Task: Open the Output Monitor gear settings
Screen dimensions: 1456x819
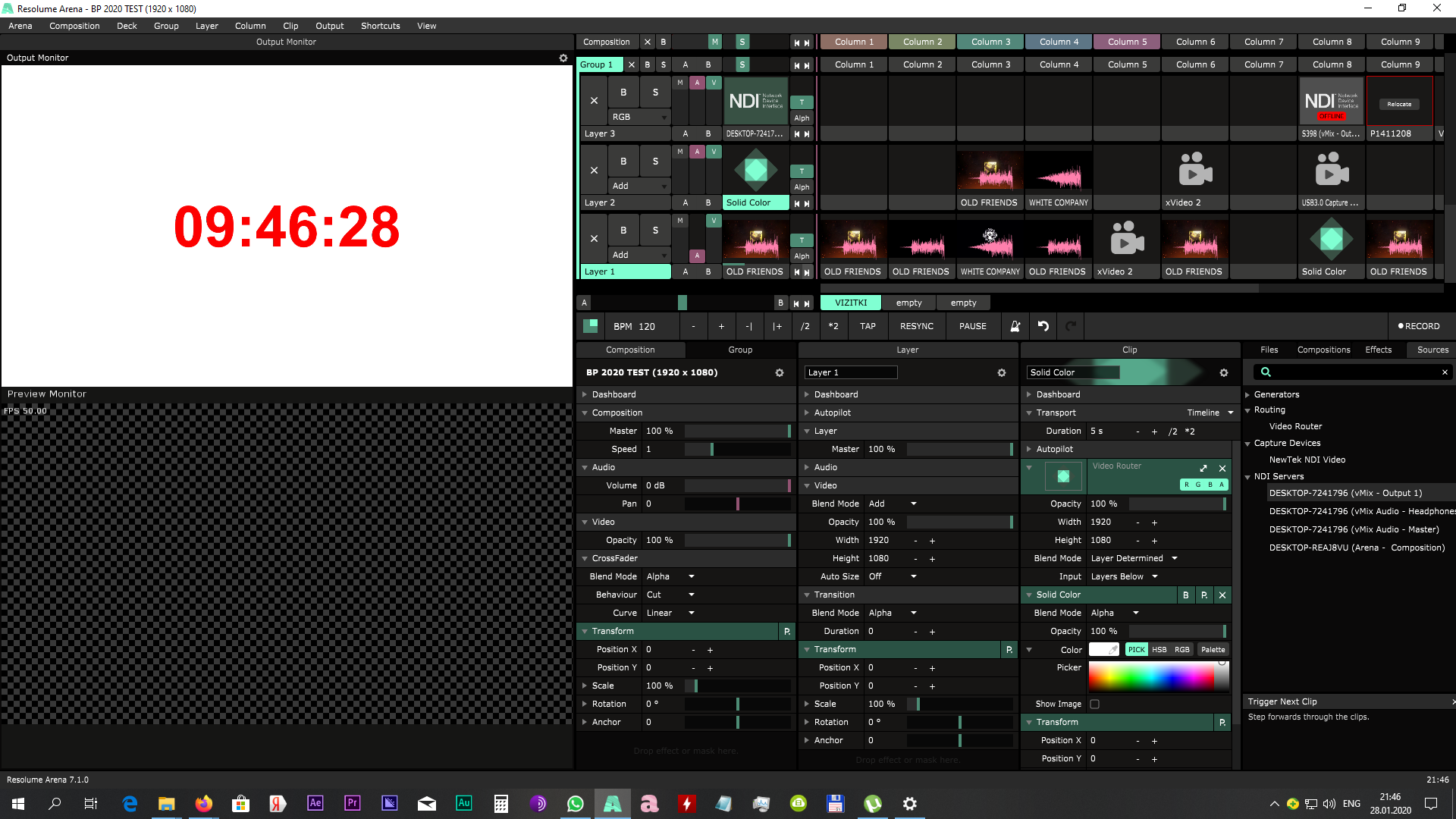Action: click(x=563, y=58)
